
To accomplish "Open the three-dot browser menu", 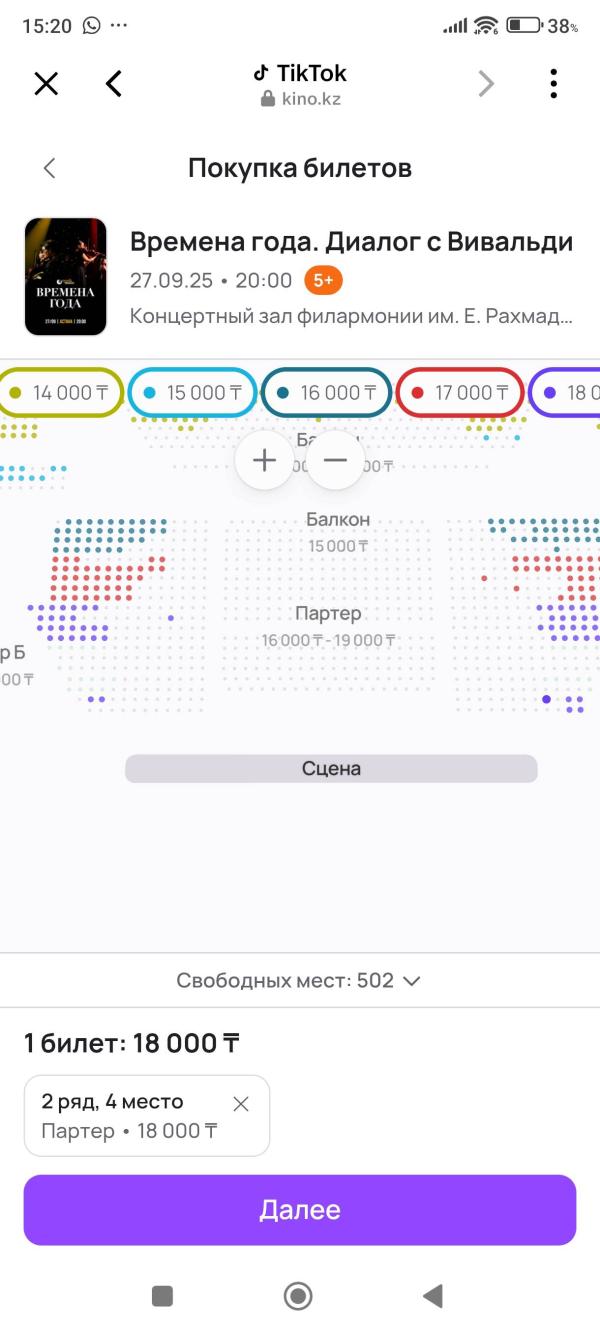I will (553, 84).
